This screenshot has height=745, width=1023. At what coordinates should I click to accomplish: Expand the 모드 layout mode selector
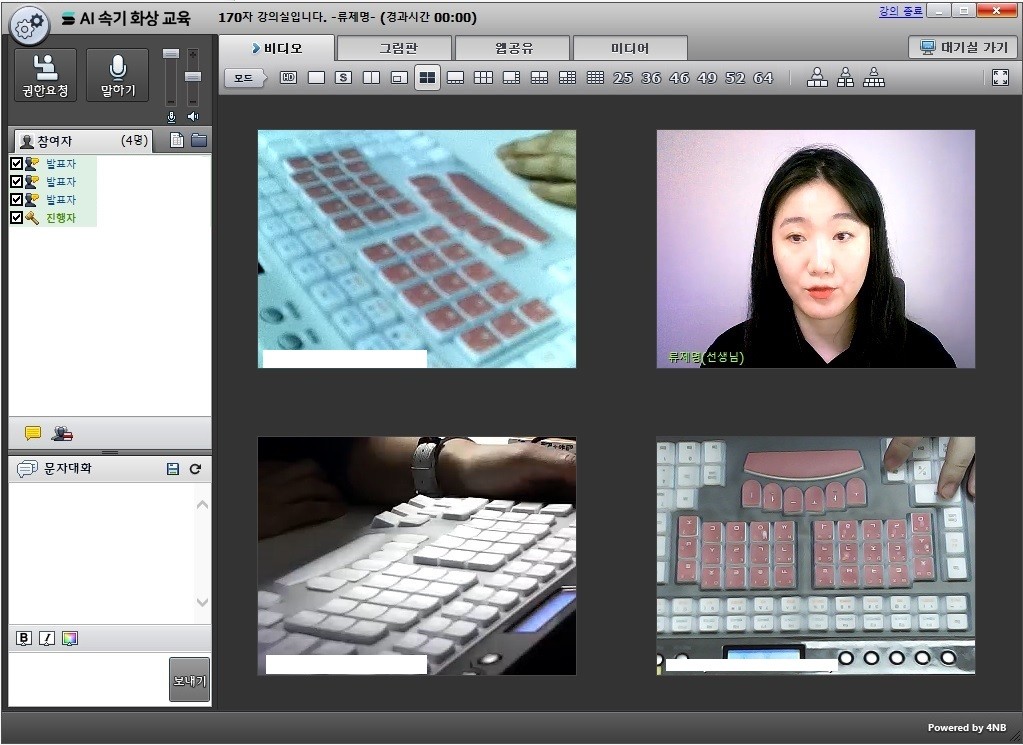pos(244,78)
